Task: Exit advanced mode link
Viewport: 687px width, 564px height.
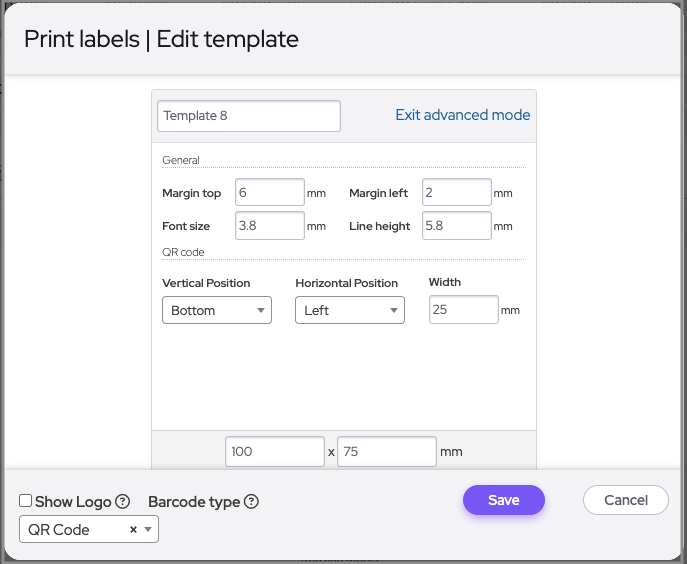Action: click(x=462, y=115)
